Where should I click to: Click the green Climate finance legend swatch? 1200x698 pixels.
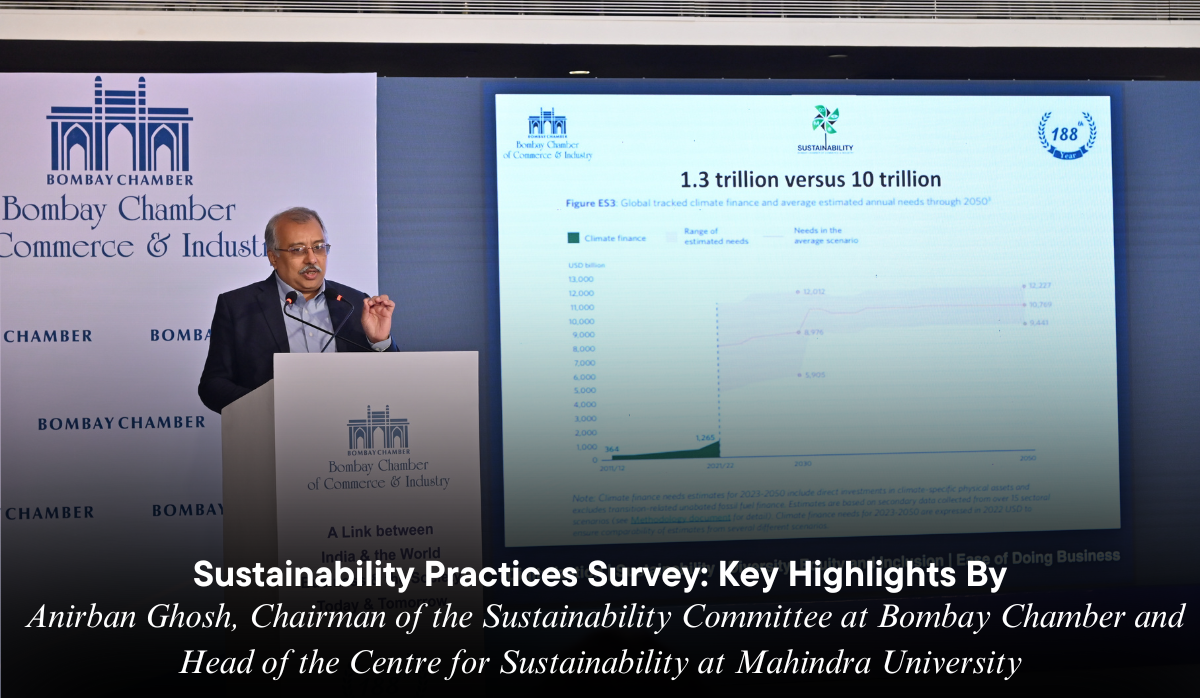click(573, 238)
